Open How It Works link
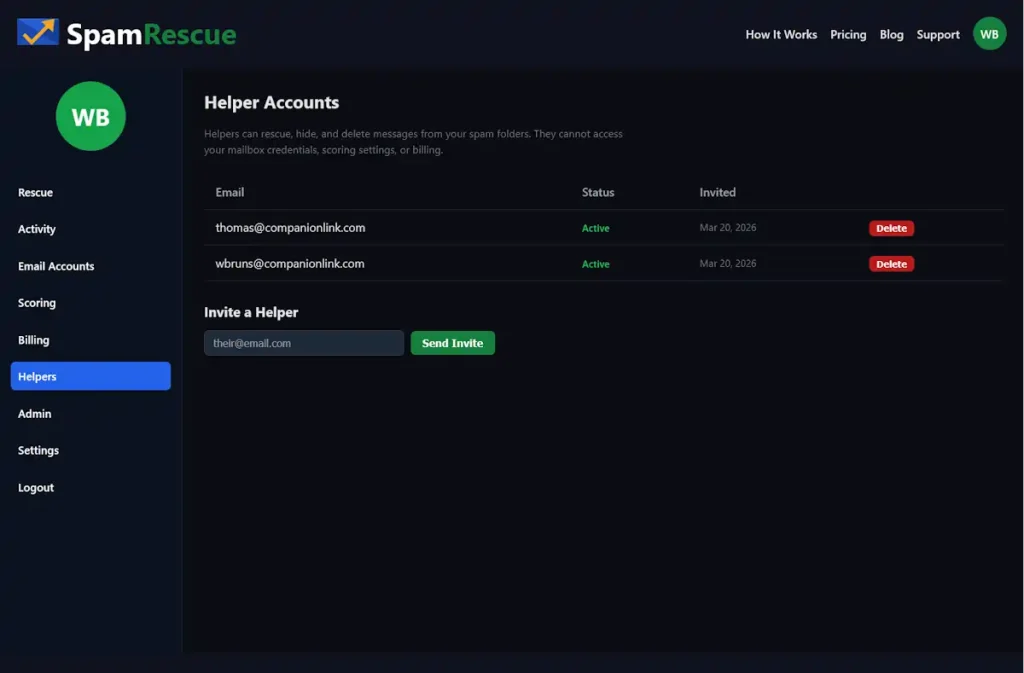 click(x=781, y=34)
